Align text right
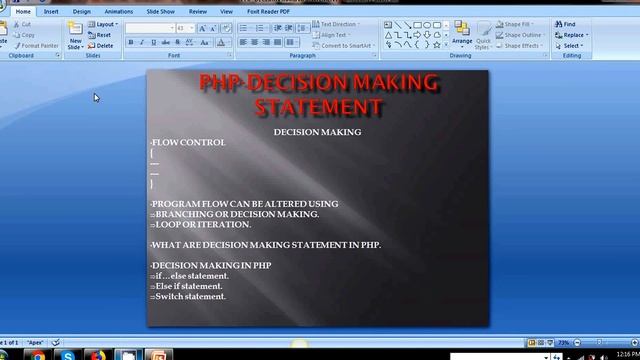Screen dimensions: 640x360 click(266, 42)
